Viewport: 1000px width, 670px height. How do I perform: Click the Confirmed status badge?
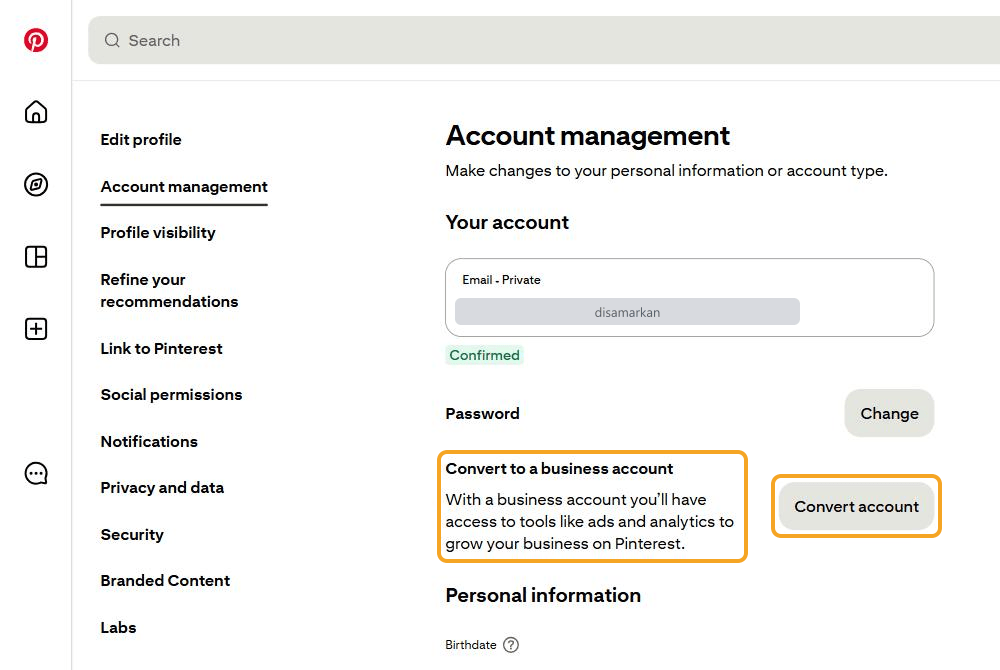tap(485, 355)
